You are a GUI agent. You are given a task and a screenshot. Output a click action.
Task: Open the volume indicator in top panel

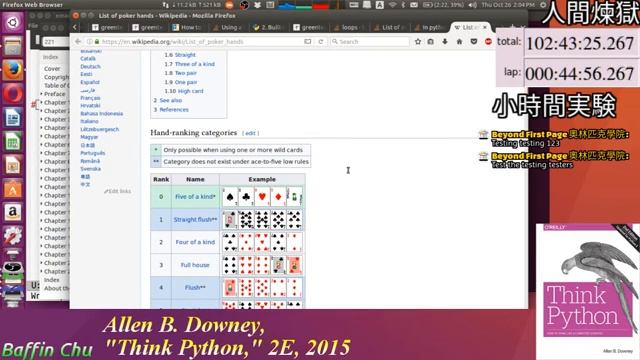pos(473,5)
